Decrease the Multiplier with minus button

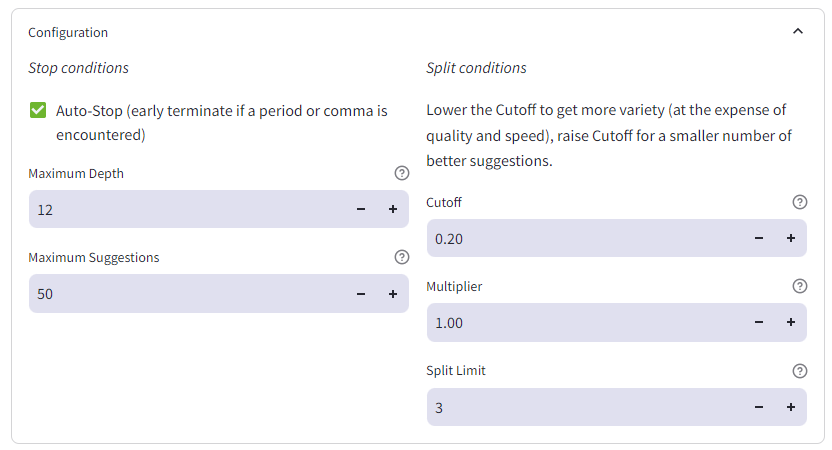click(759, 323)
